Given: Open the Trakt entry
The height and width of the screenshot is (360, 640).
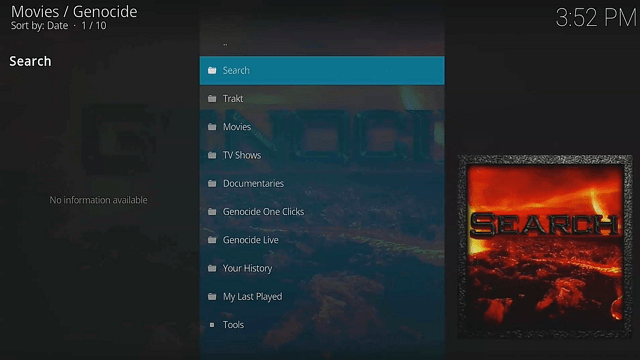Looking at the screenshot, I should coord(322,99).
